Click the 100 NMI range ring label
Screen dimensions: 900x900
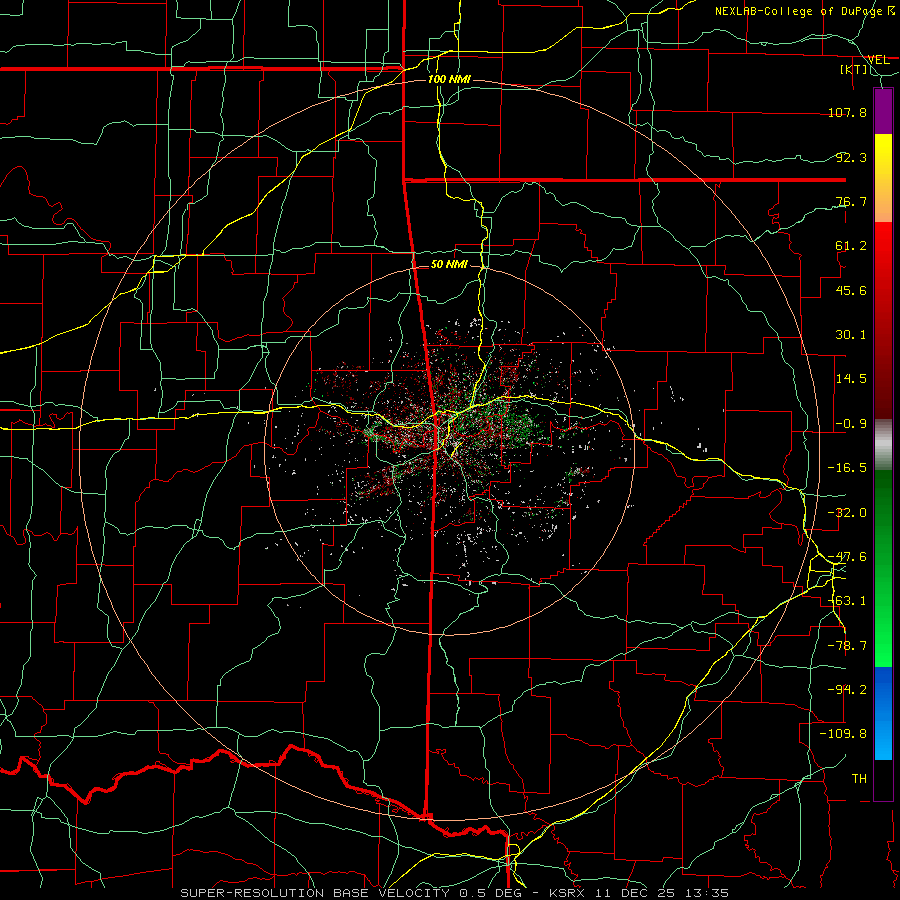pos(449,79)
